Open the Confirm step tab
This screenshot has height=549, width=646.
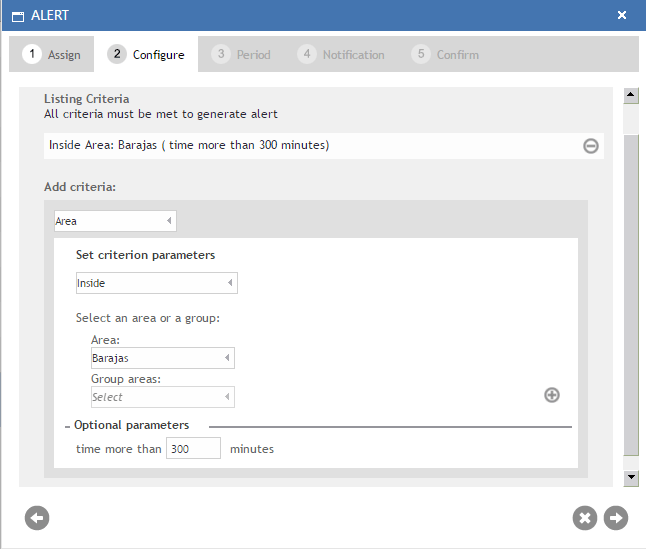[445, 54]
